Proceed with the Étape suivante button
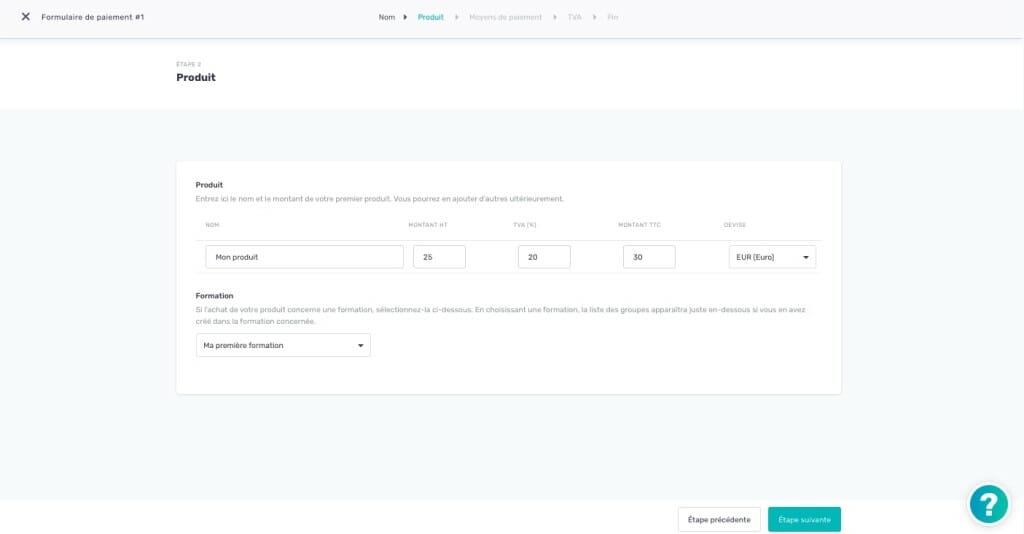The image size is (1024, 534). (805, 520)
